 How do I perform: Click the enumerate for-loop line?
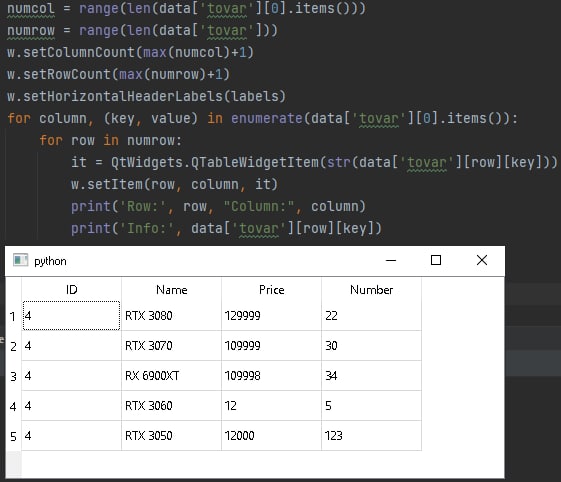(x=263, y=118)
